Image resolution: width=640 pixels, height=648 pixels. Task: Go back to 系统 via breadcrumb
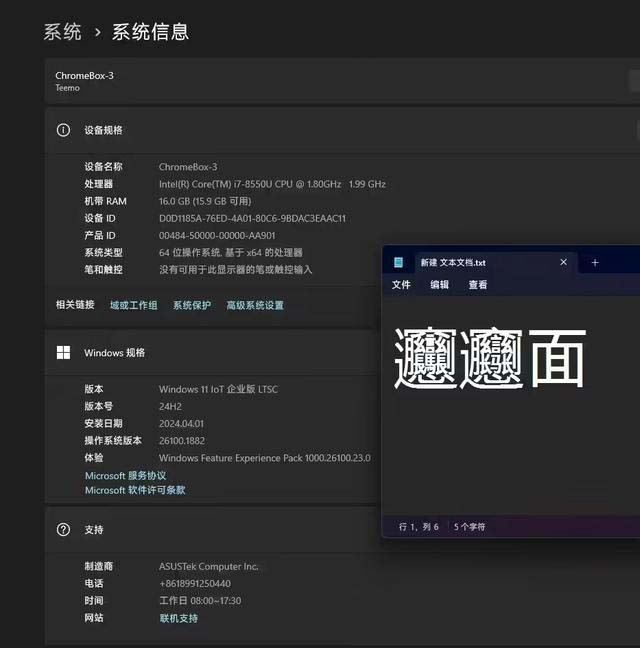pos(62,32)
